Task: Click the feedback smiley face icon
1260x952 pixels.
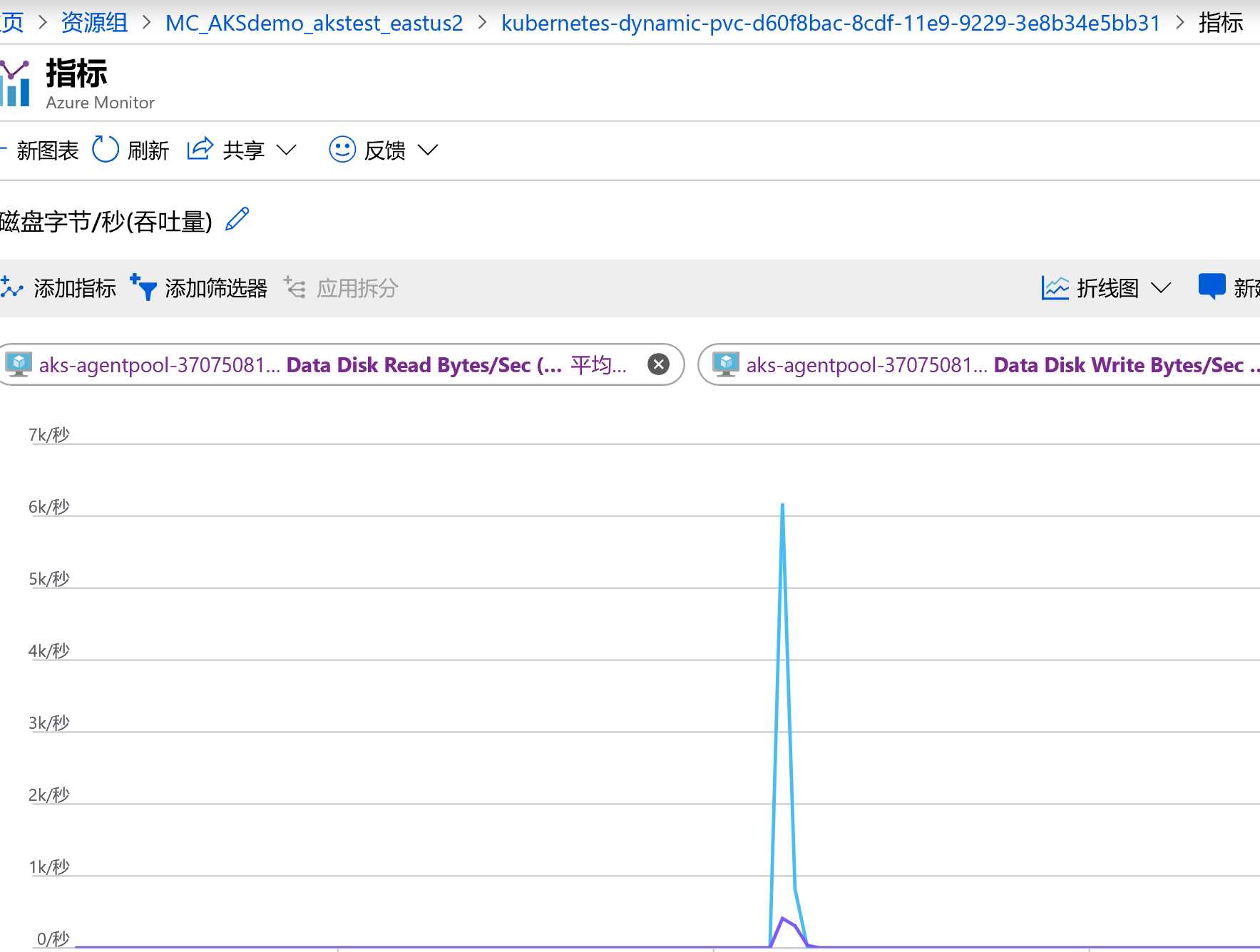Action: [342, 150]
